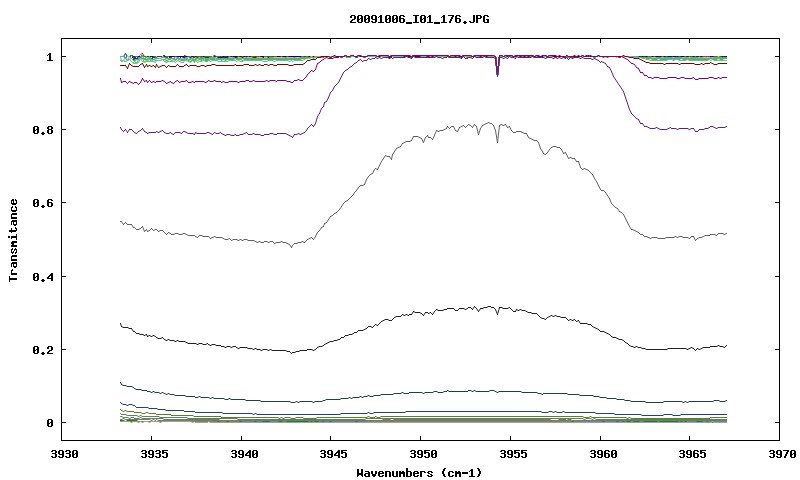The image size is (800, 480).
Task: Click the x-axis tick label 3945
Action: [334, 454]
